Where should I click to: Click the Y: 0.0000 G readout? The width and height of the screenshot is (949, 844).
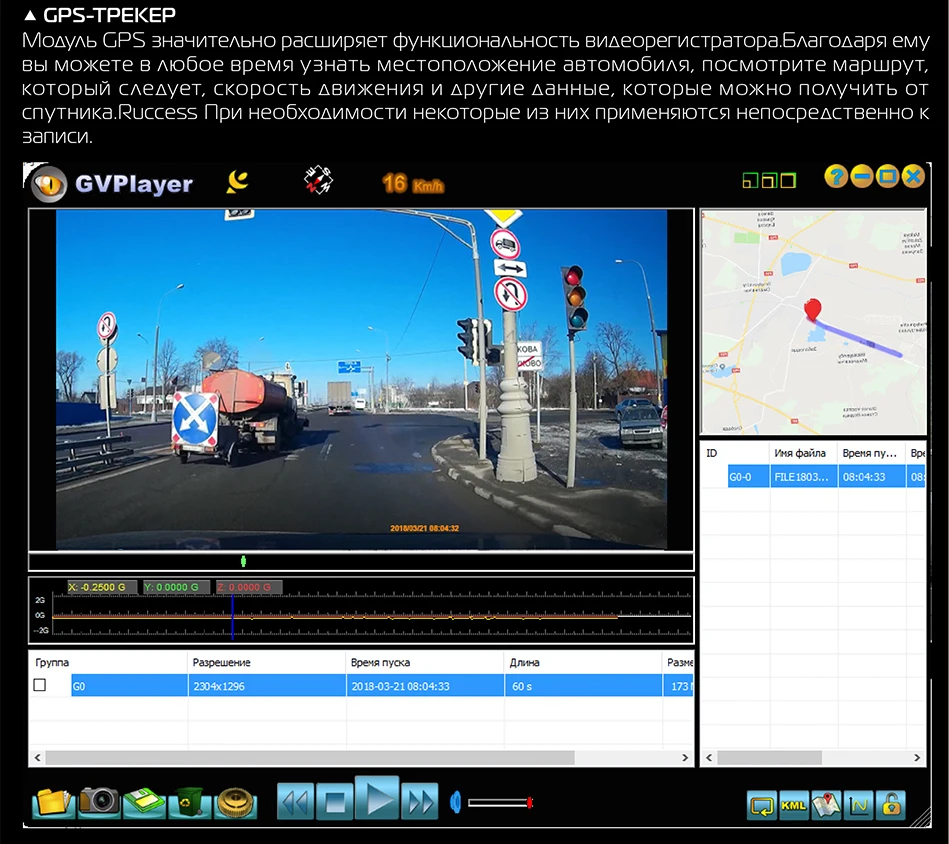point(176,587)
